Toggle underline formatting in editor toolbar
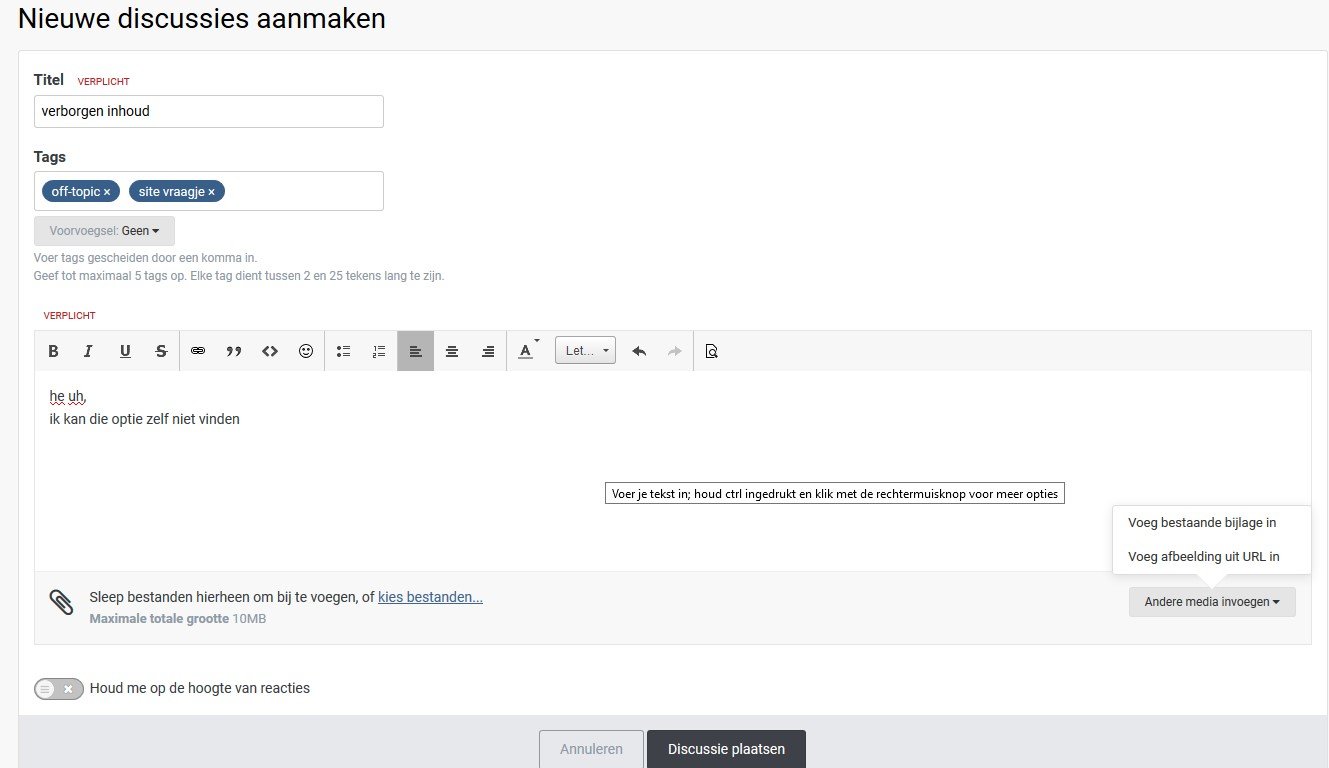Viewport: 1329px width, 768px height. pyautogui.click(x=125, y=351)
